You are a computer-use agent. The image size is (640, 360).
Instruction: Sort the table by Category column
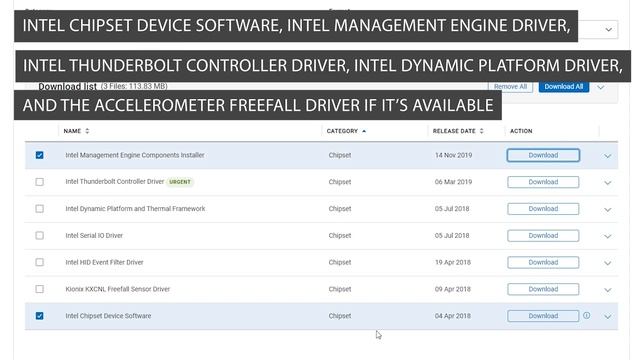tap(346, 131)
